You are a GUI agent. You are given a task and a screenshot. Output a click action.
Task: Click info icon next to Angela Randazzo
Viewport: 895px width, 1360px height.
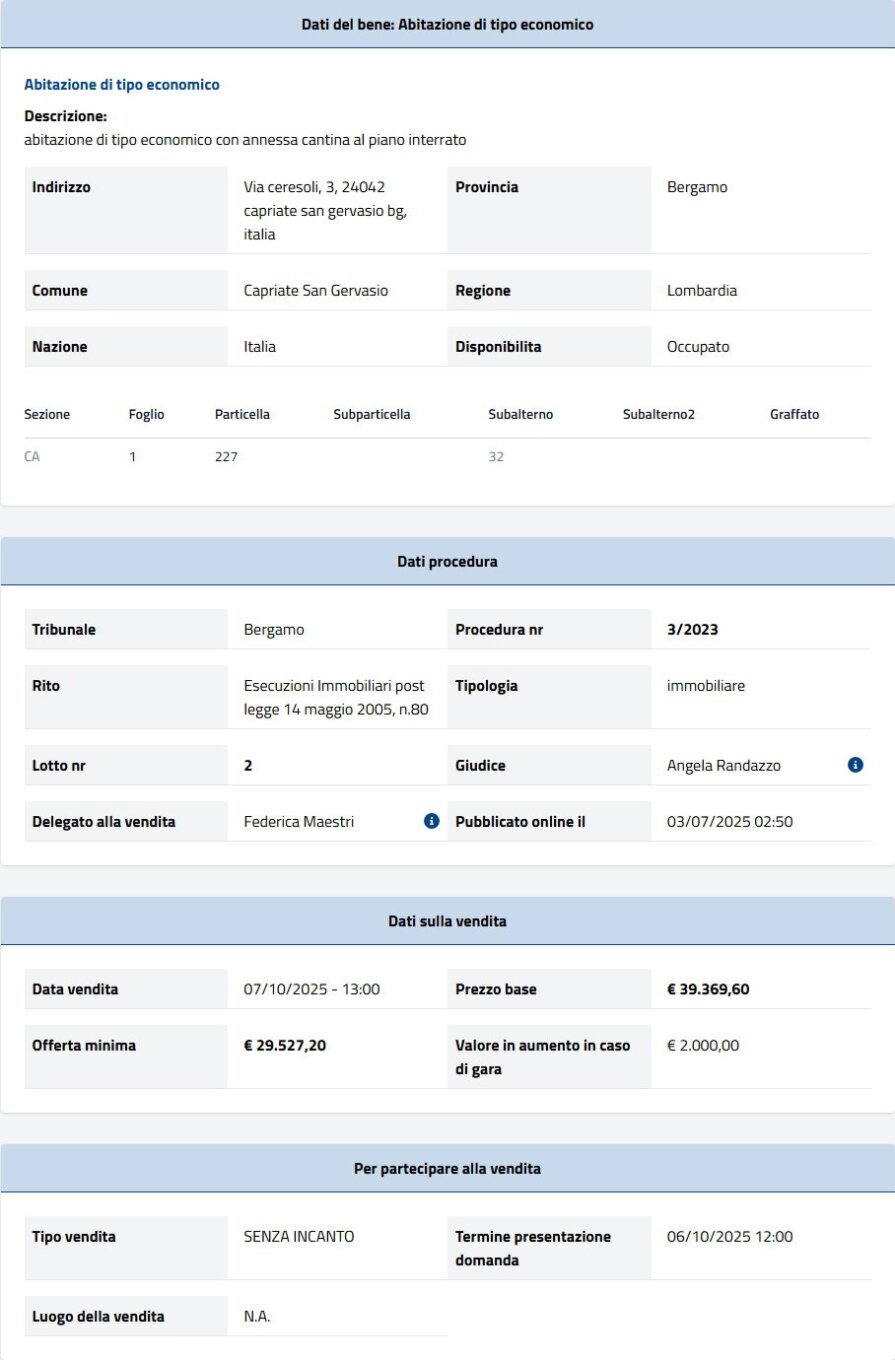click(x=855, y=765)
